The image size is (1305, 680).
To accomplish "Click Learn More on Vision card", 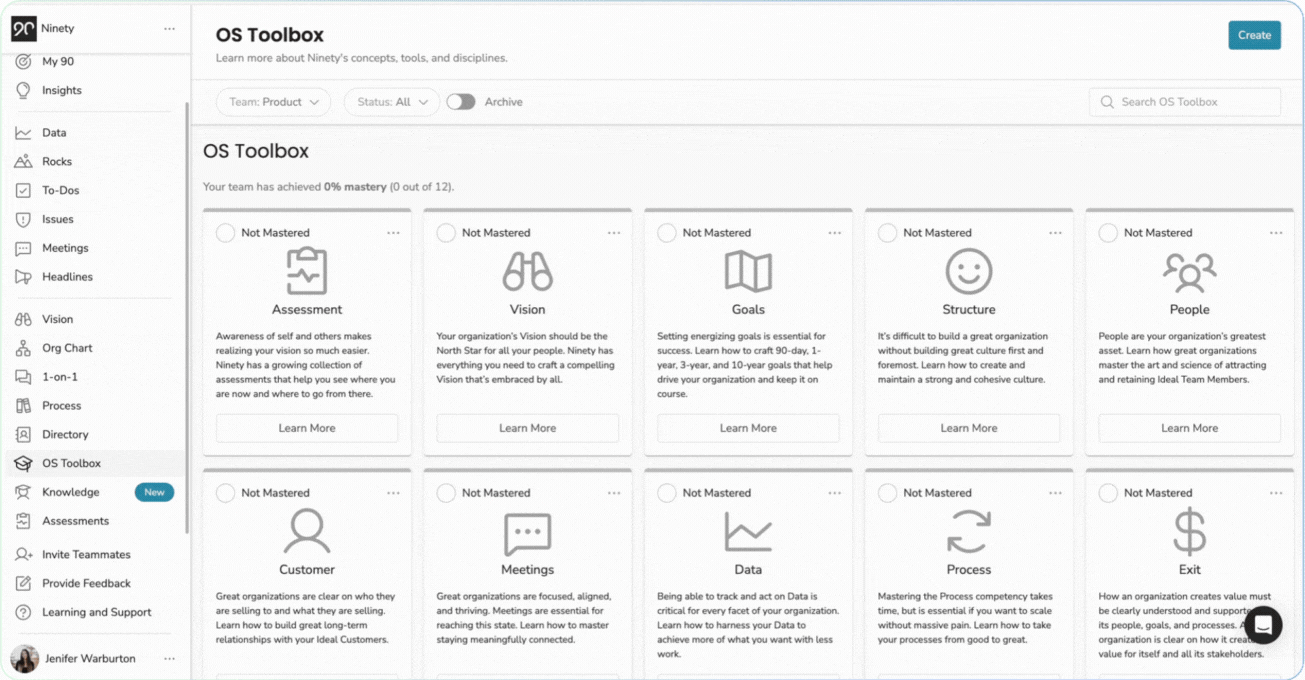I will pyautogui.click(x=527, y=428).
